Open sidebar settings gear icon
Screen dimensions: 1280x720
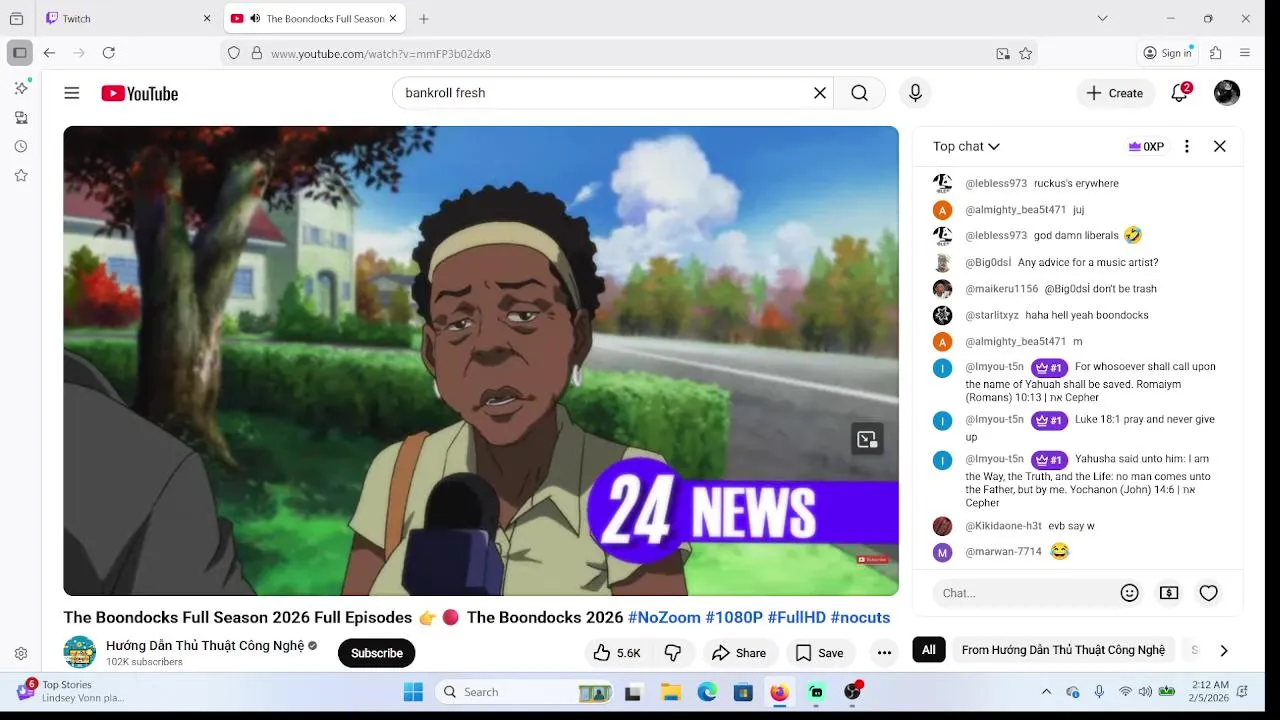(x=21, y=653)
